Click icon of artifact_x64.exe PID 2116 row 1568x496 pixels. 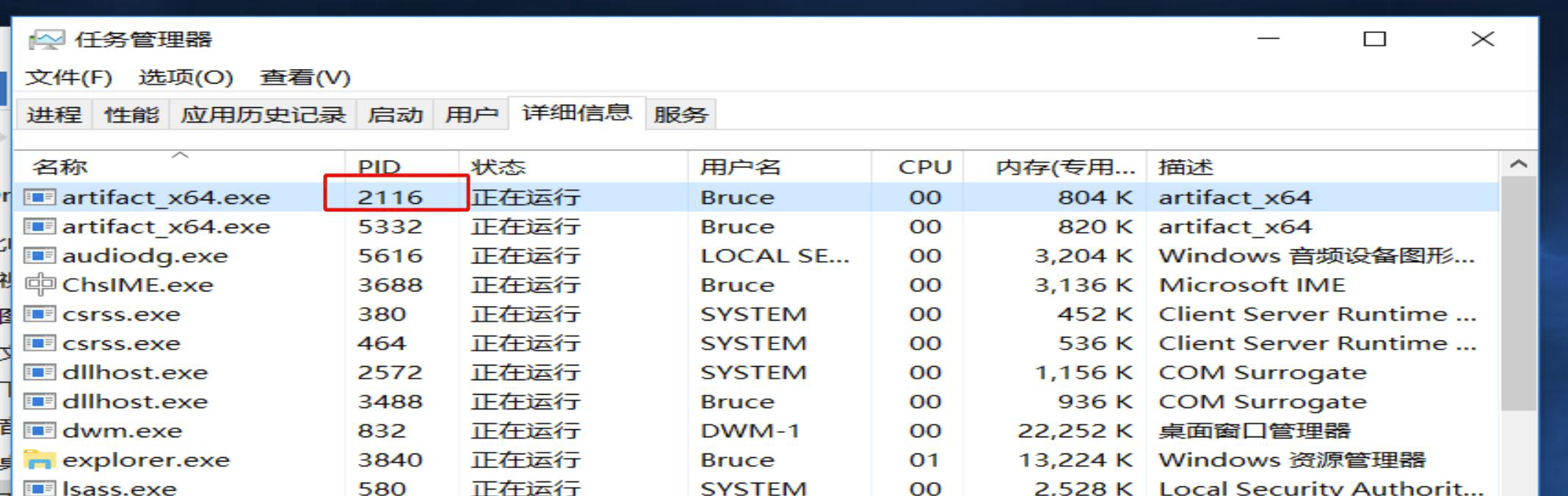[x=40, y=197]
